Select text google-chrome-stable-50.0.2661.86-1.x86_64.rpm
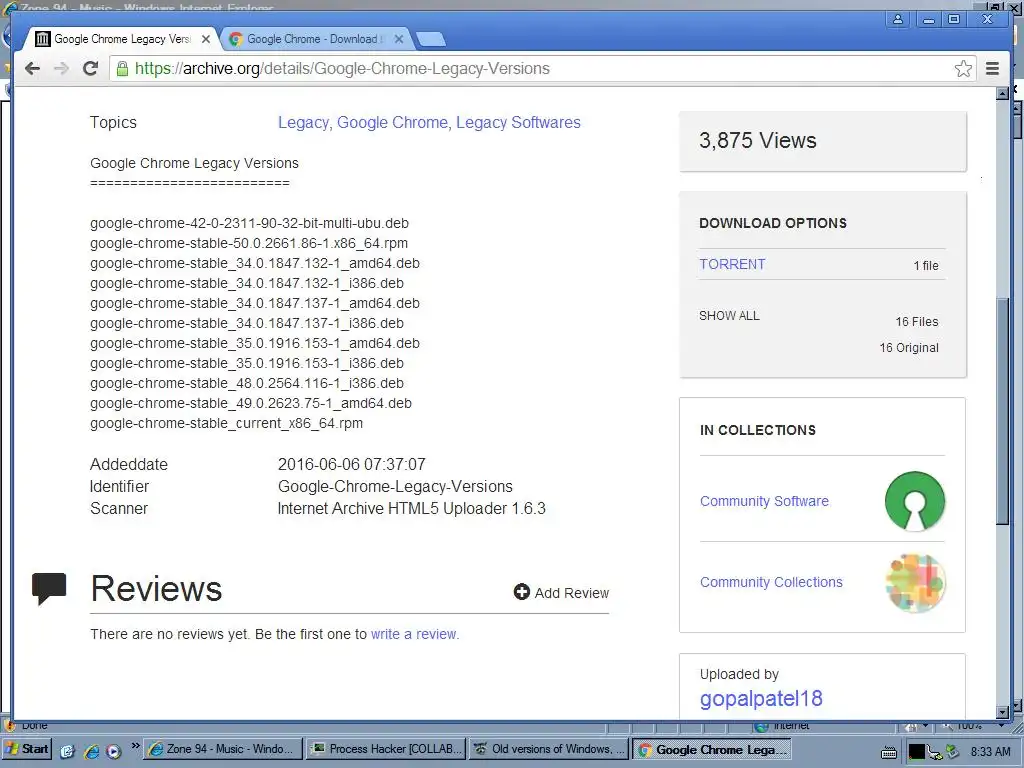Screen dimensions: 1024x768 [249, 244]
